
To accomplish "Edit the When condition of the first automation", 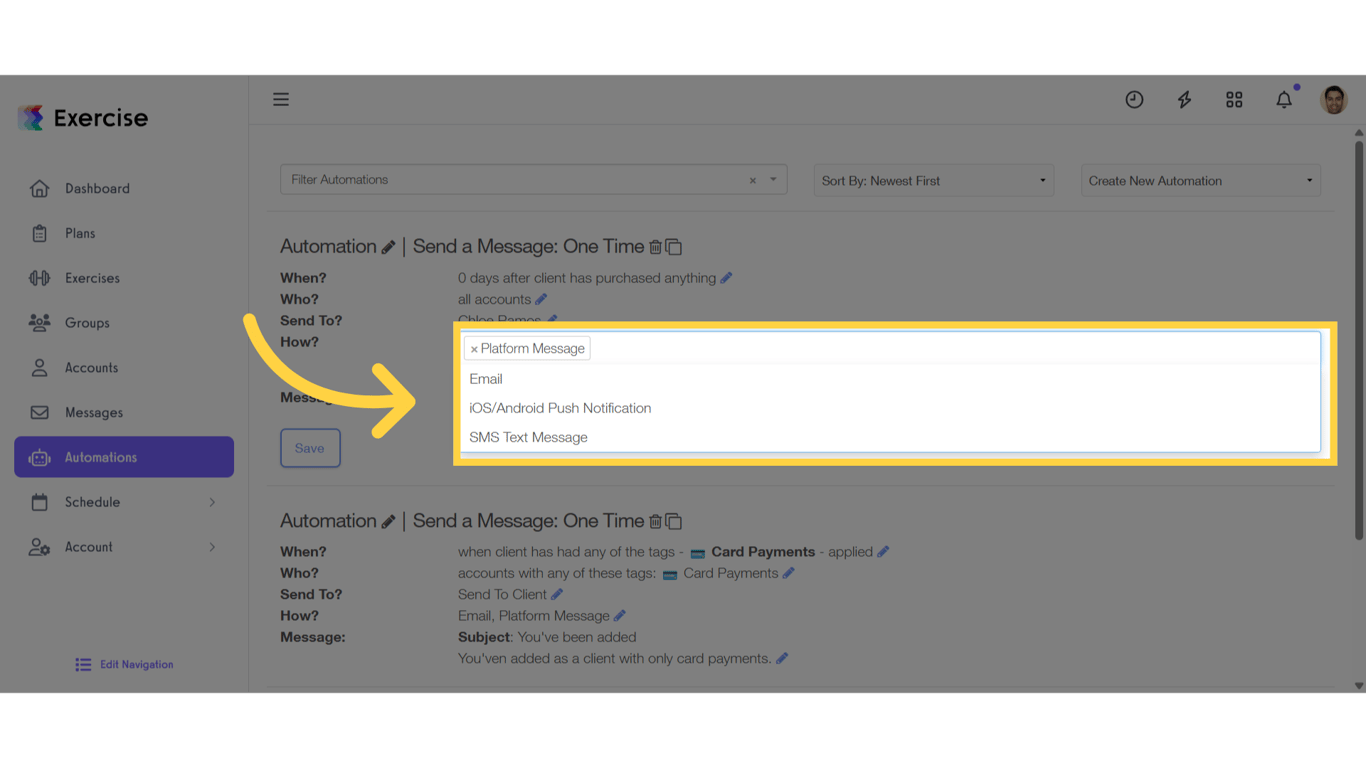I will (725, 277).
